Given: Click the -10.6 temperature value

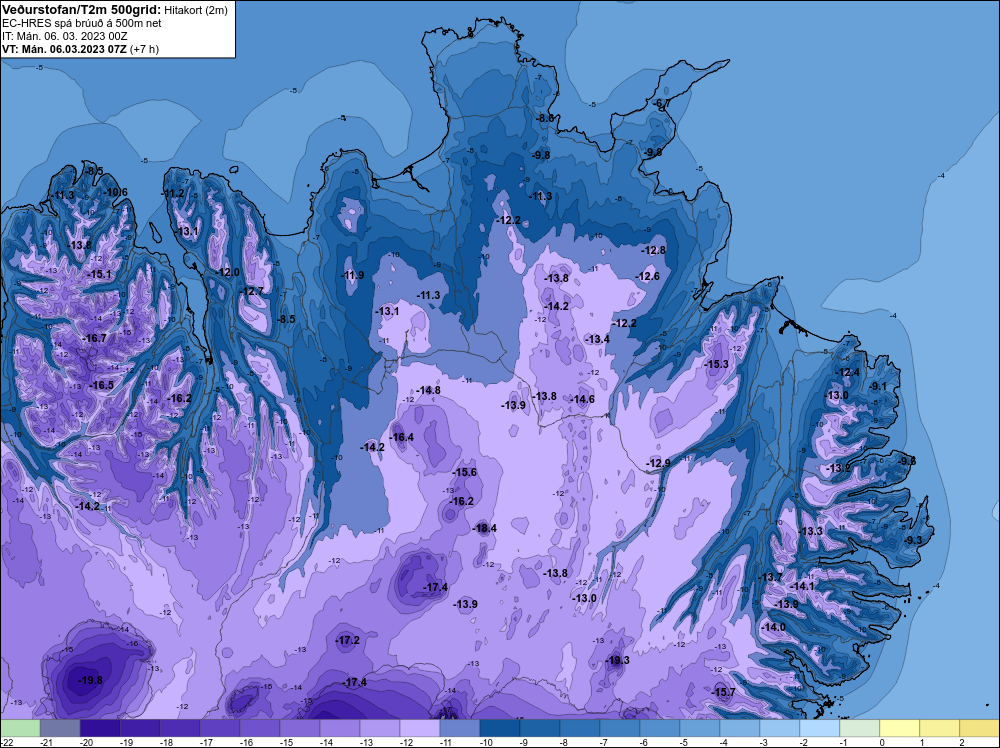Looking at the screenshot, I should click(115, 193).
